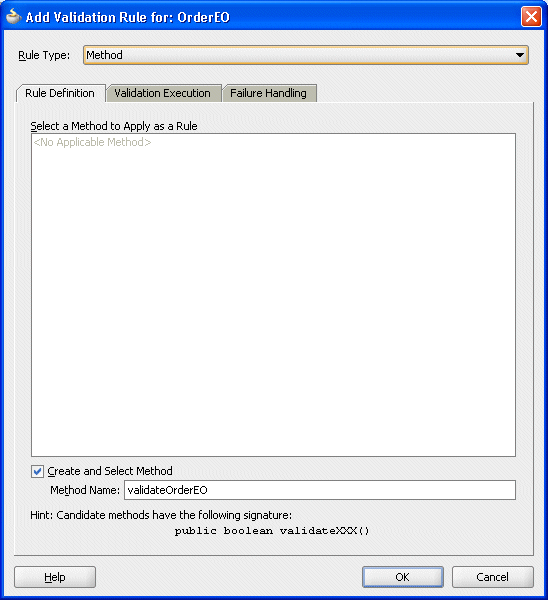The image size is (548, 600).
Task: Click the public boolean validateXXX() text
Action: (272, 531)
